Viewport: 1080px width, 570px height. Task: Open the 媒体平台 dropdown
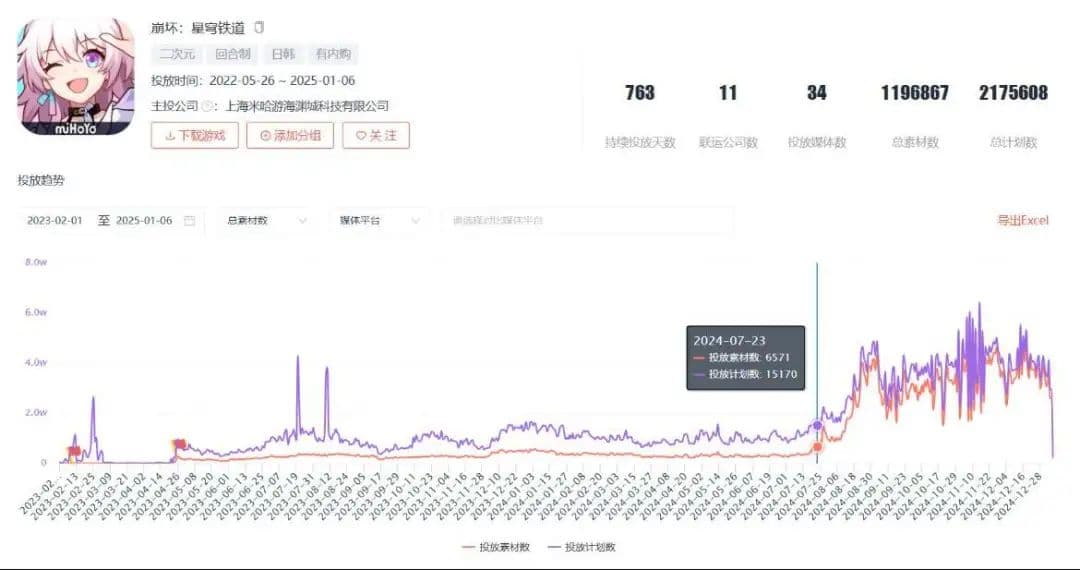click(x=378, y=220)
